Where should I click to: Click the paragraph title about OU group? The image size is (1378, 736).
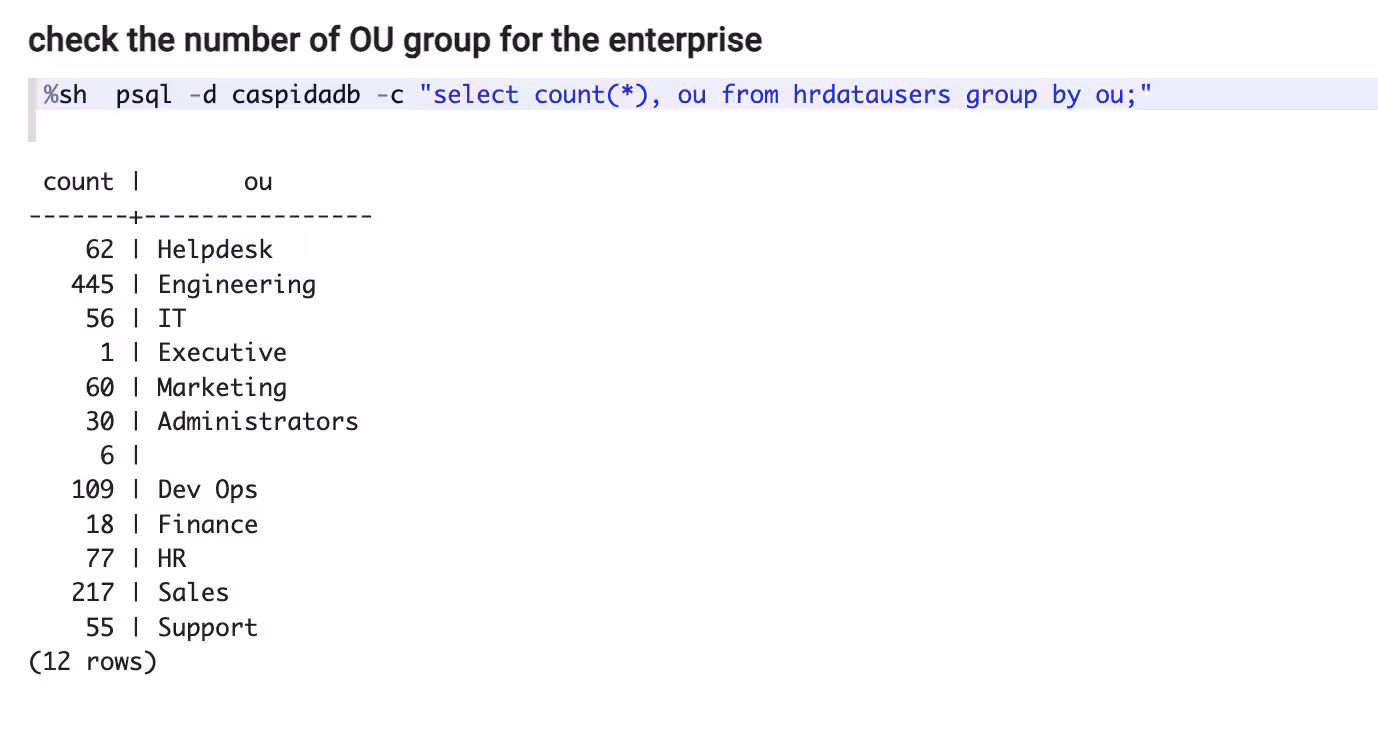click(395, 40)
